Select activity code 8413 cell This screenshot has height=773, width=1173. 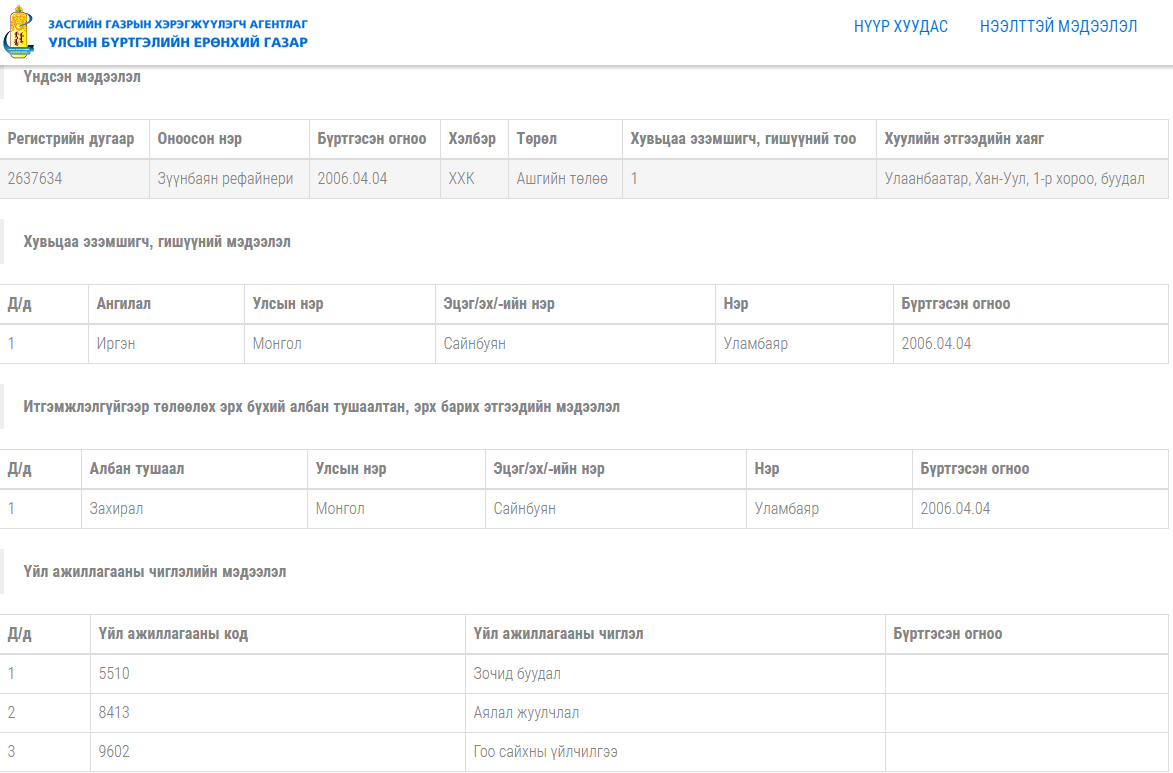115,713
